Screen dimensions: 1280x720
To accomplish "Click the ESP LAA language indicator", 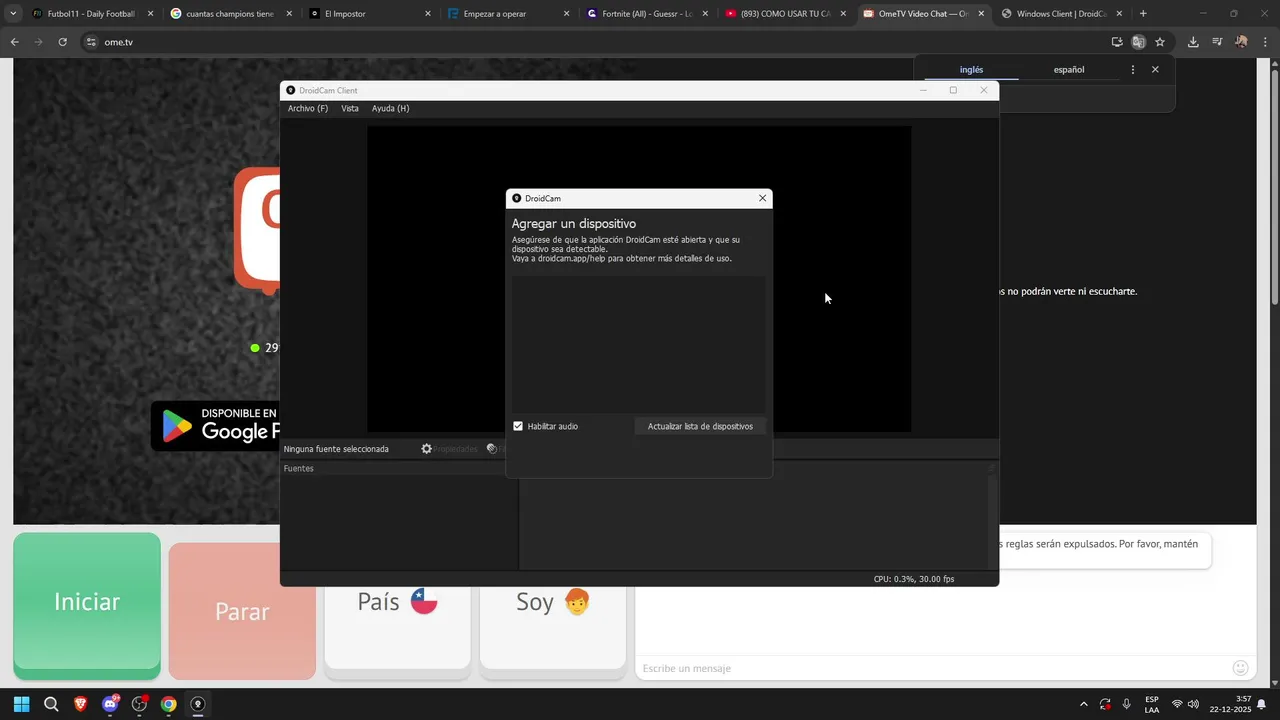I will pyautogui.click(x=1152, y=704).
